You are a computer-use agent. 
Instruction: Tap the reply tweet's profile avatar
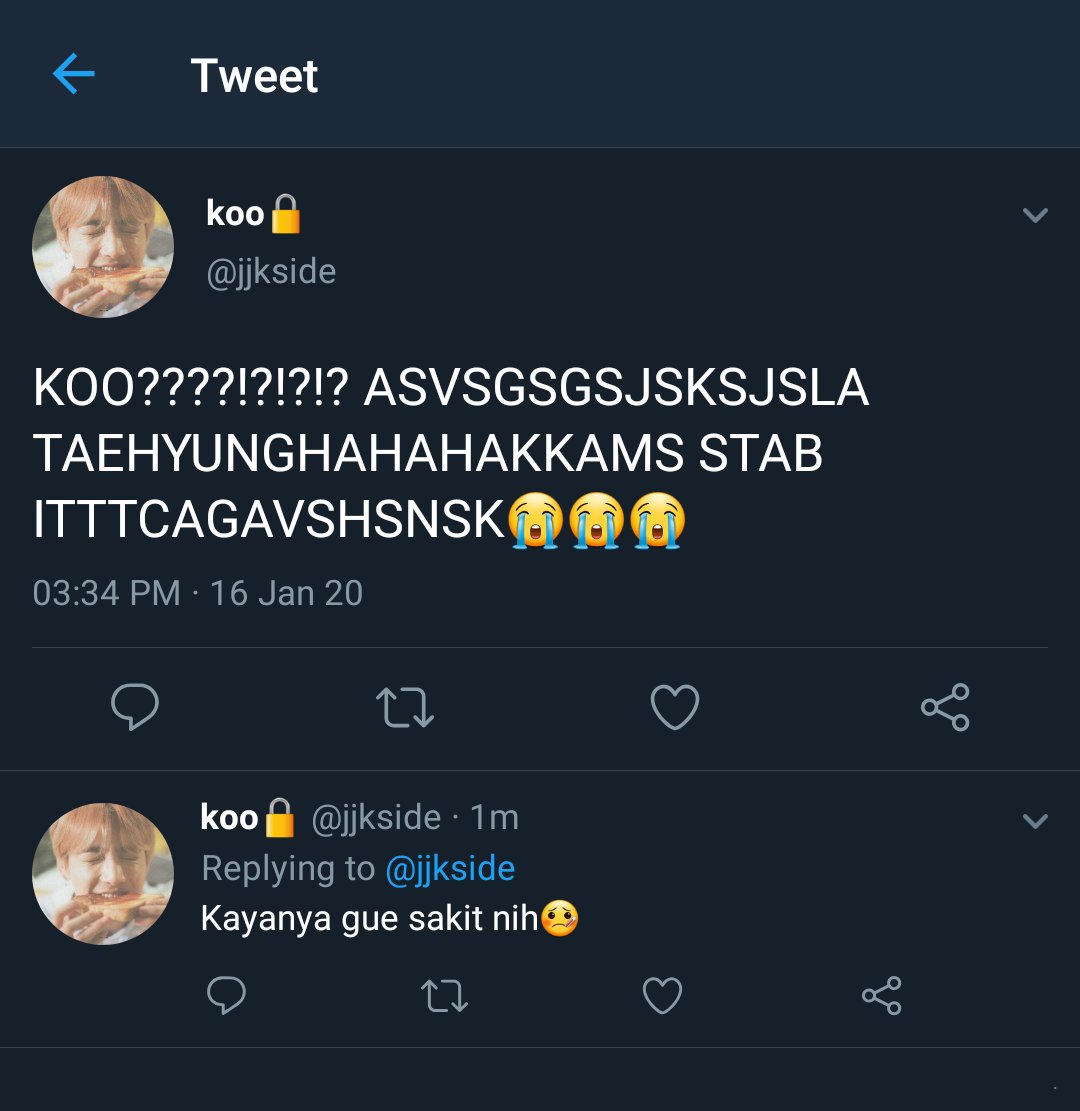[103, 874]
